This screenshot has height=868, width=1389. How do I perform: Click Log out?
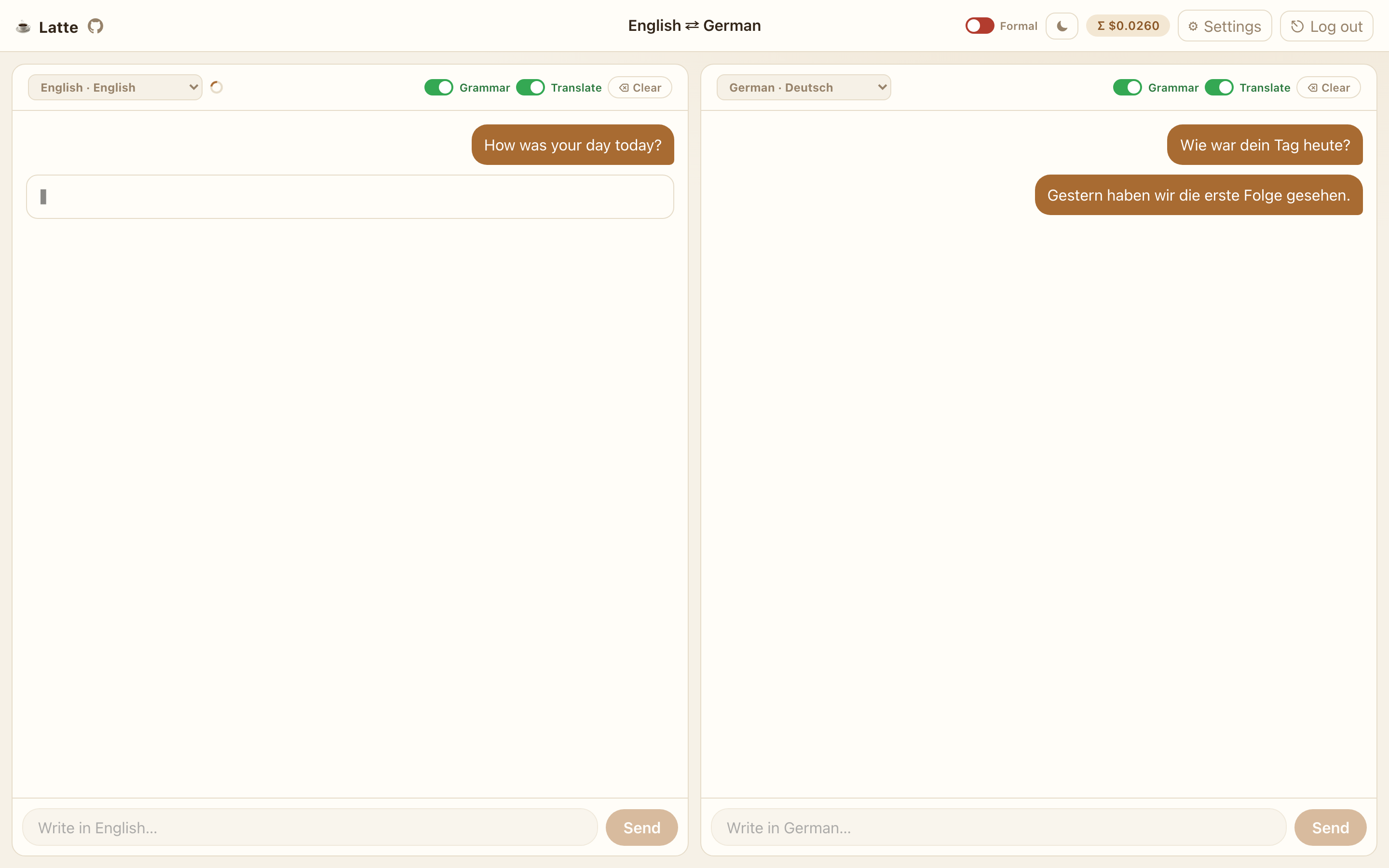1326,26
